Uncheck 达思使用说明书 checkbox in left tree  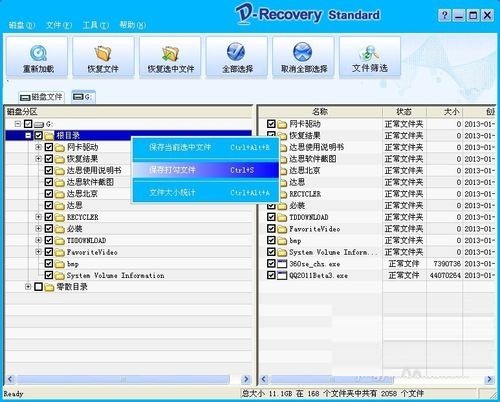pyautogui.click(x=49, y=170)
